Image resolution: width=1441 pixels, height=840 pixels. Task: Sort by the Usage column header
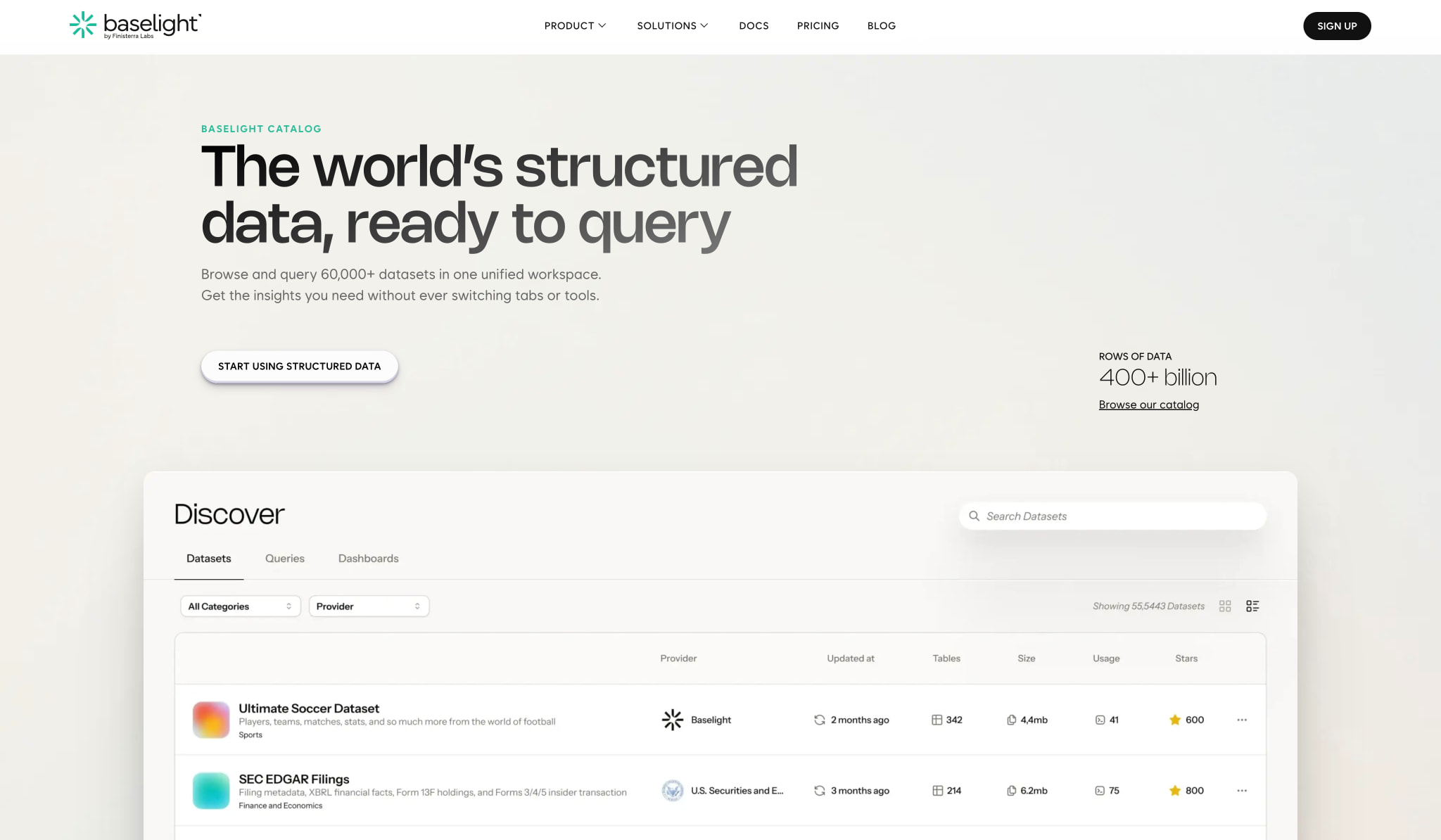[x=1106, y=658]
